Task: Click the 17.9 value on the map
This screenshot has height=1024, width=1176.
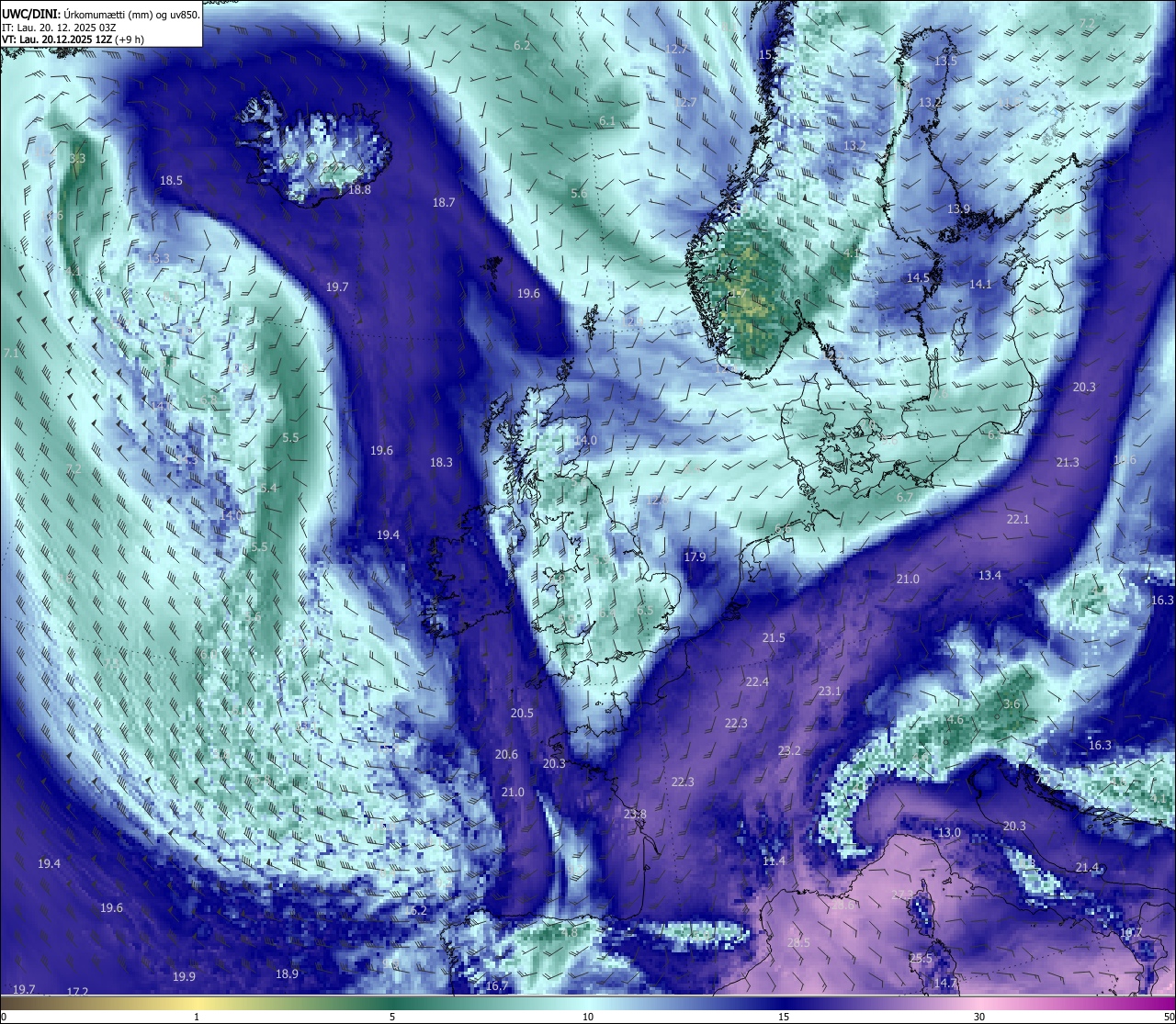Action: coord(695,557)
